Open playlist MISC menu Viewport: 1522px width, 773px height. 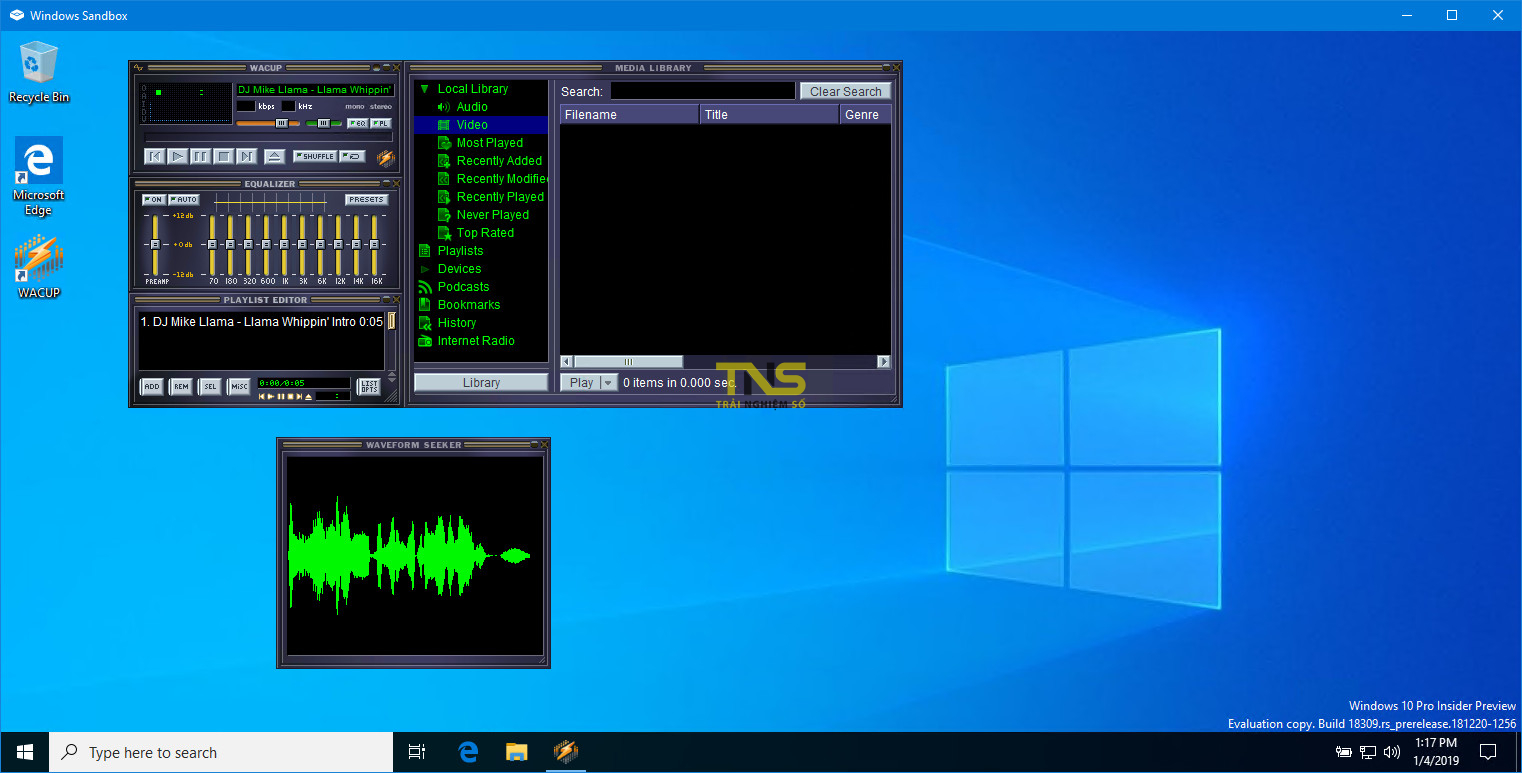pyautogui.click(x=239, y=387)
